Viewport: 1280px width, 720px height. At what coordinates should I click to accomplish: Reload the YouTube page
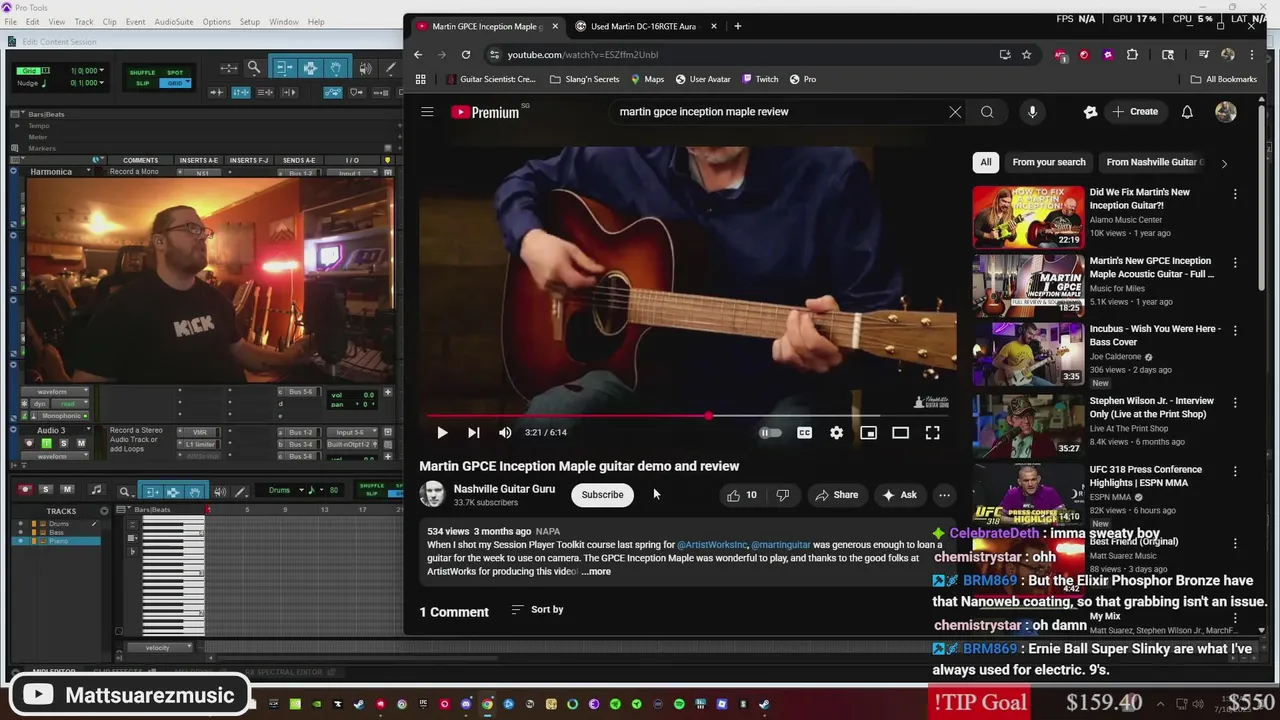pyautogui.click(x=466, y=55)
